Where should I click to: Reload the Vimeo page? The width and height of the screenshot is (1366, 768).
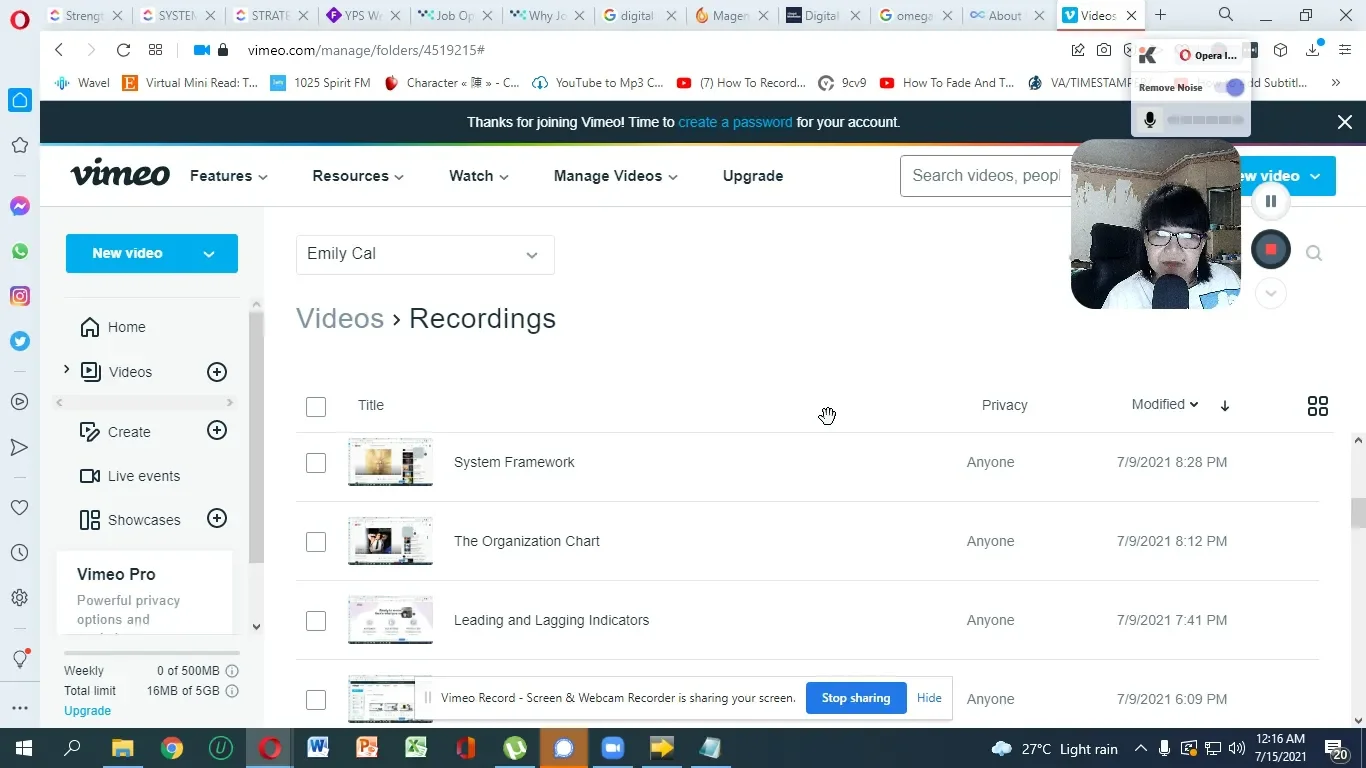coord(123,50)
